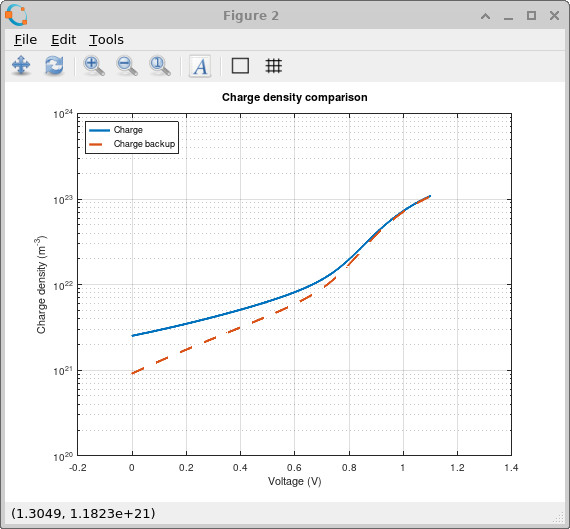This screenshot has height=529, width=570.
Task: Click y-axis tick label 10^24
Action: [63, 114]
